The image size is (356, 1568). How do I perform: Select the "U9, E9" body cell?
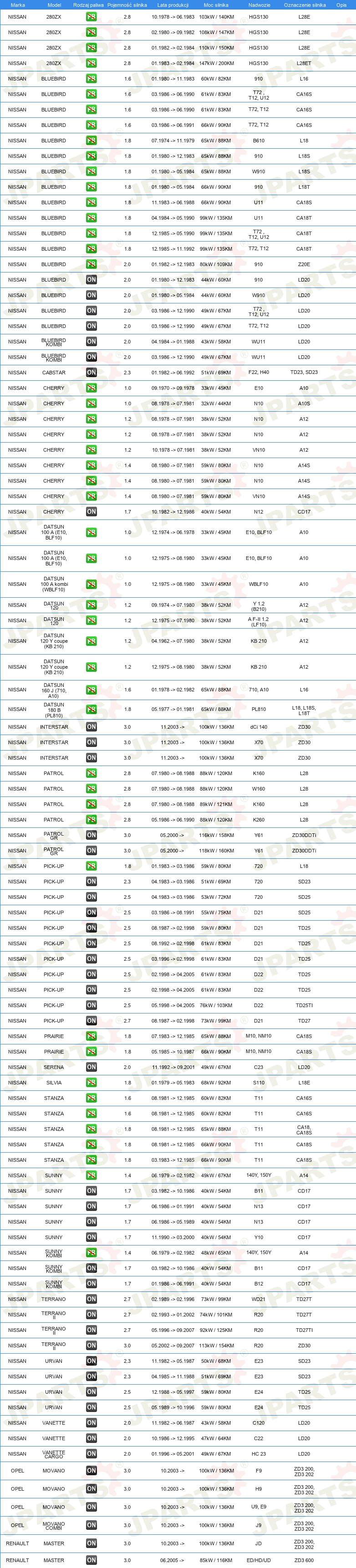point(259,1507)
